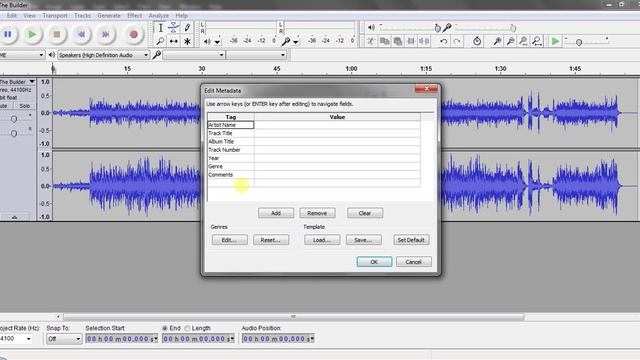Click the Fit Project zoom icon

[x=537, y=41]
